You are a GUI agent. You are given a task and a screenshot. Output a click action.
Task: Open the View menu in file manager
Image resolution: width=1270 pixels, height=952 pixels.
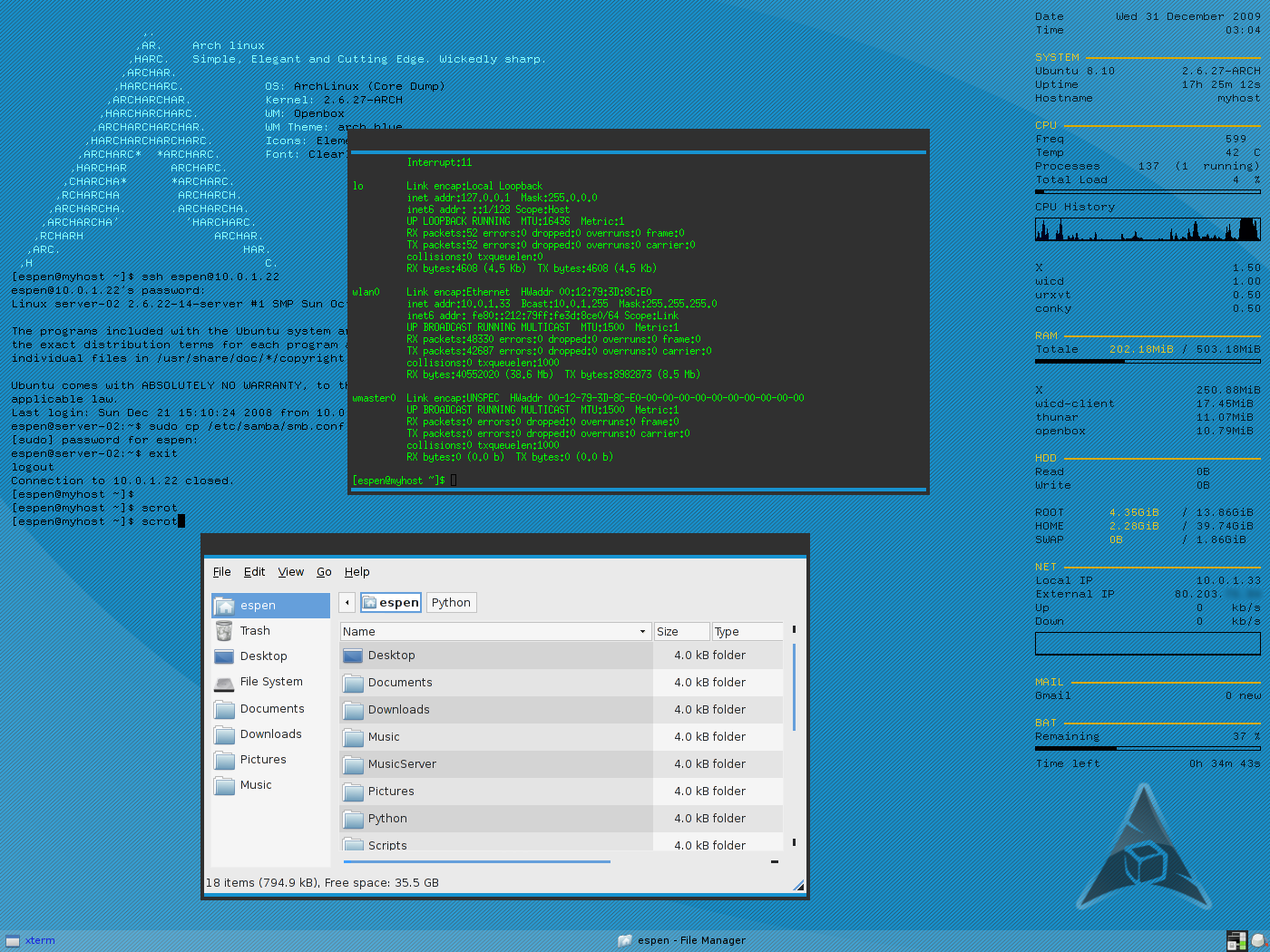290,572
